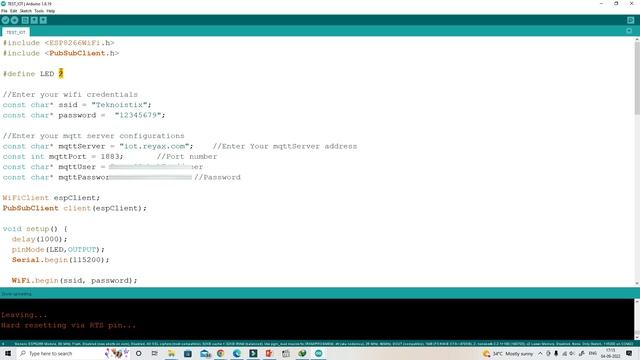Screen dimensions: 640x360
Task: Click the void setup() line
Action: coord(35,229)
